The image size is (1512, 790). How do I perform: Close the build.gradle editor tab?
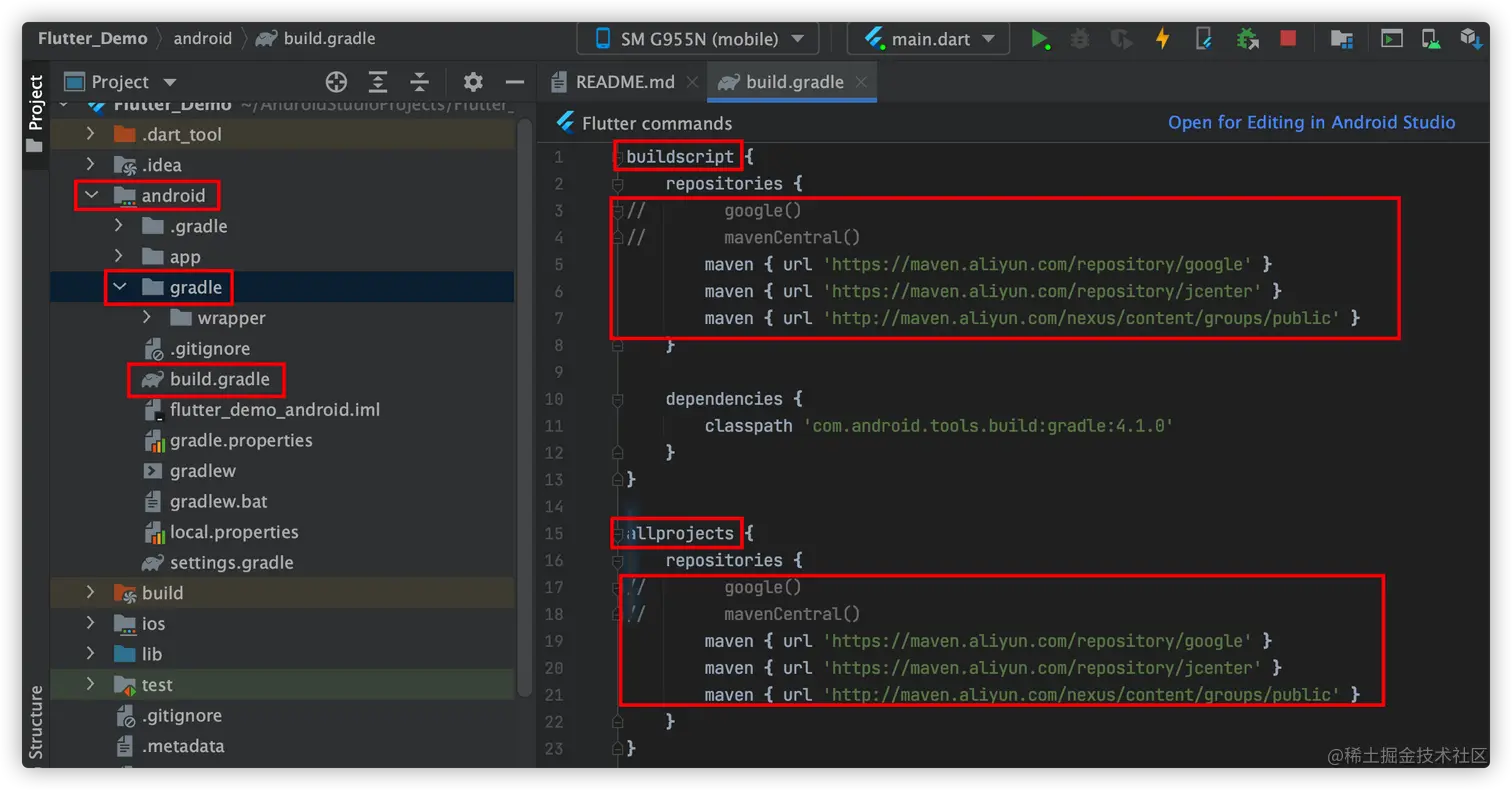point(861,82)
